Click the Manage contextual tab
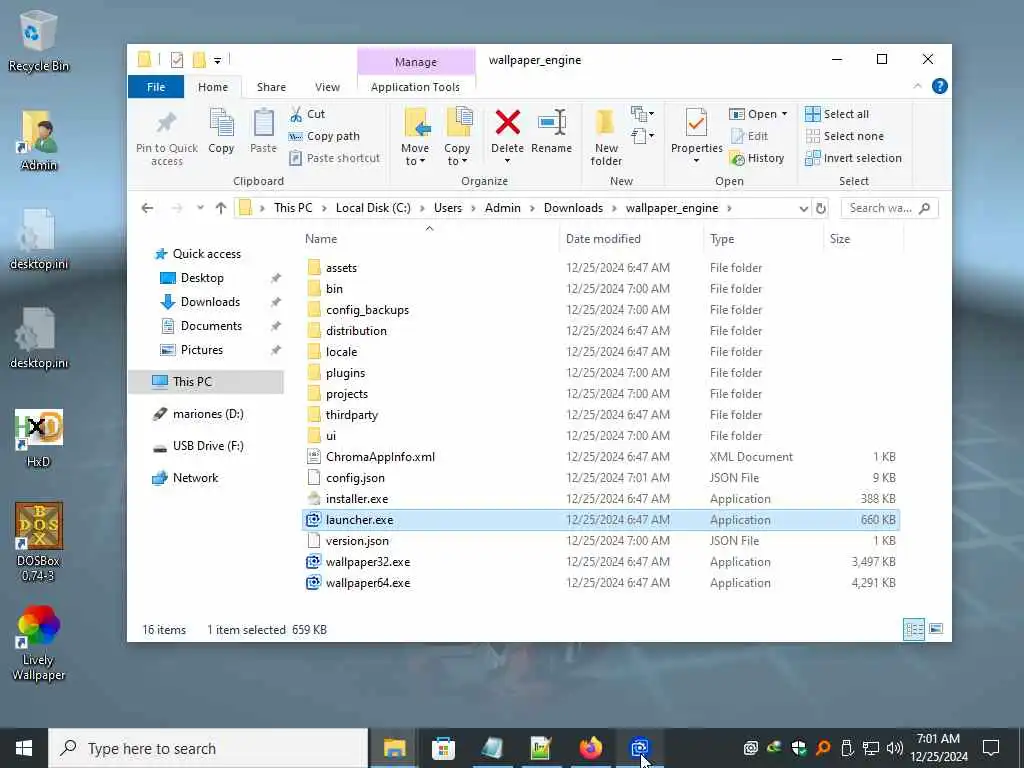The width and height of the screenshot is (1024, 768). click(x=416, y=62)
